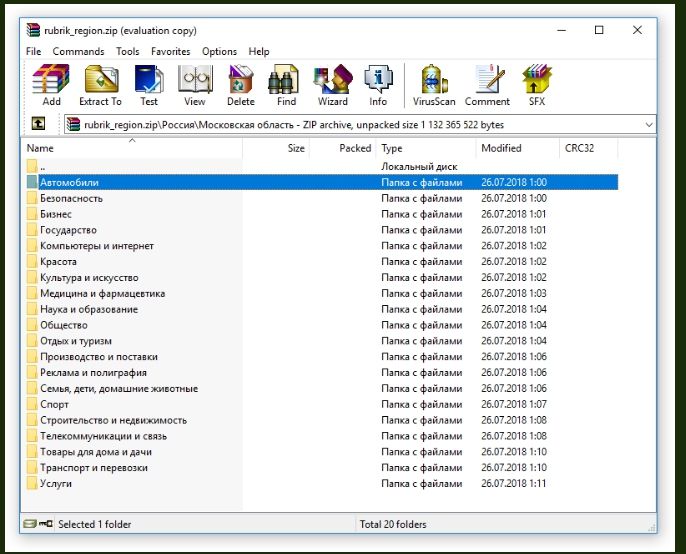Open the Favorites menu

171,52
